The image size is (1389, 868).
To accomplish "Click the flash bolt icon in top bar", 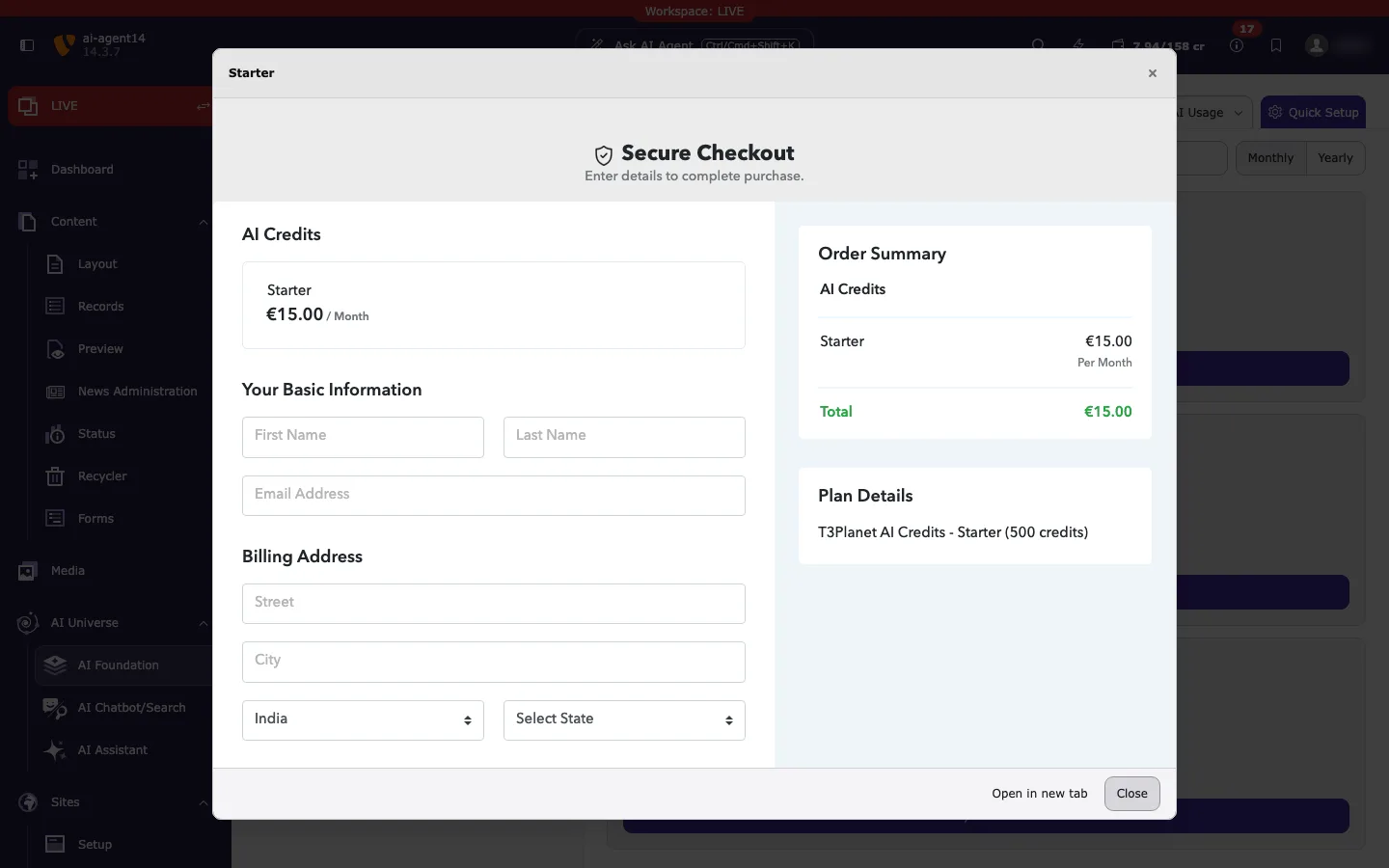I will (1078, 45).
